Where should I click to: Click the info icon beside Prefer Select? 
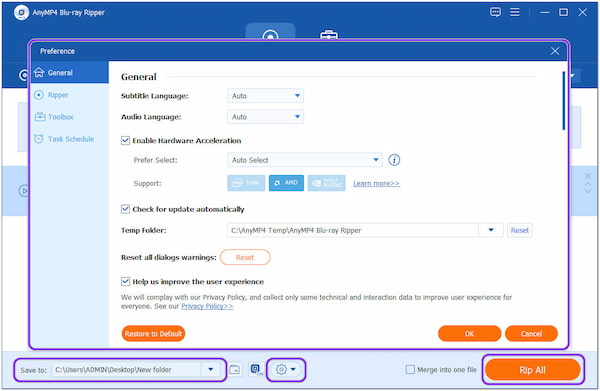[394, 160]
